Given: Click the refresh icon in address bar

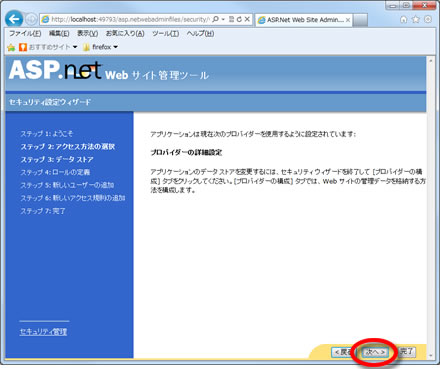Looking at the screenshot, I should 239,19.
